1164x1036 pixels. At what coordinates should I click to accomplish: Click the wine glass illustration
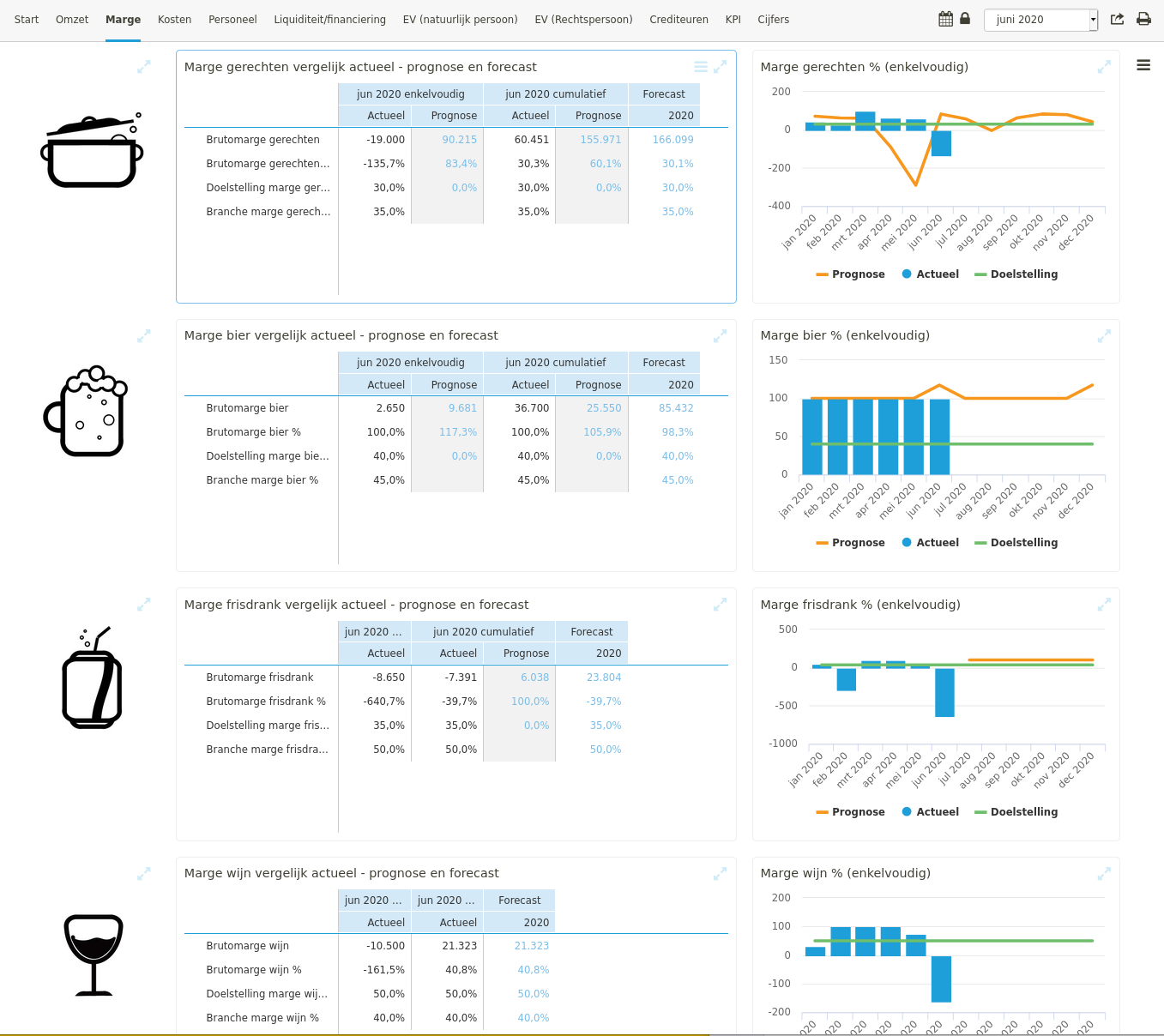pyautogui.click(x=93, y=955)
